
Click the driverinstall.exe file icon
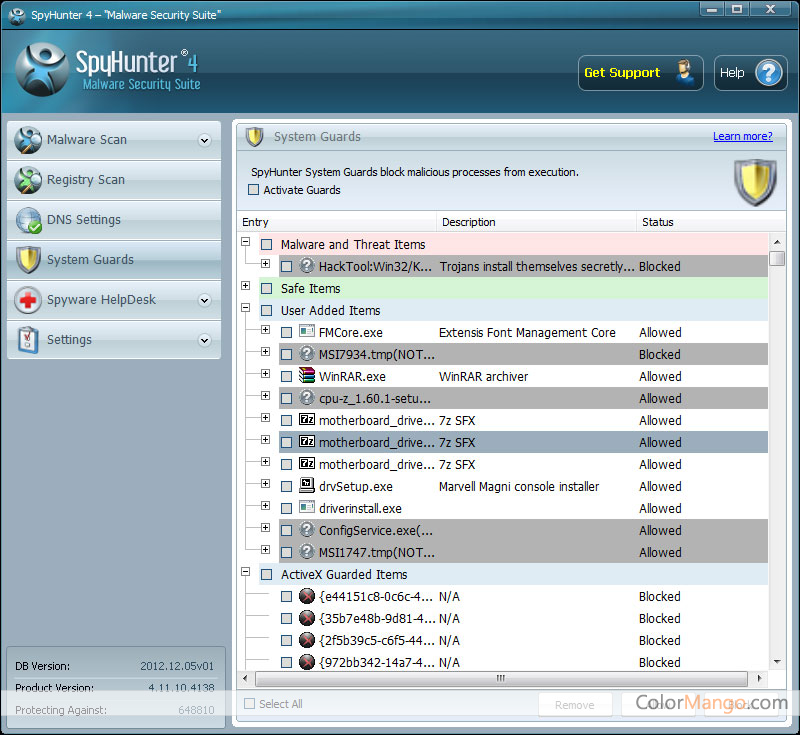coord(307,508)
